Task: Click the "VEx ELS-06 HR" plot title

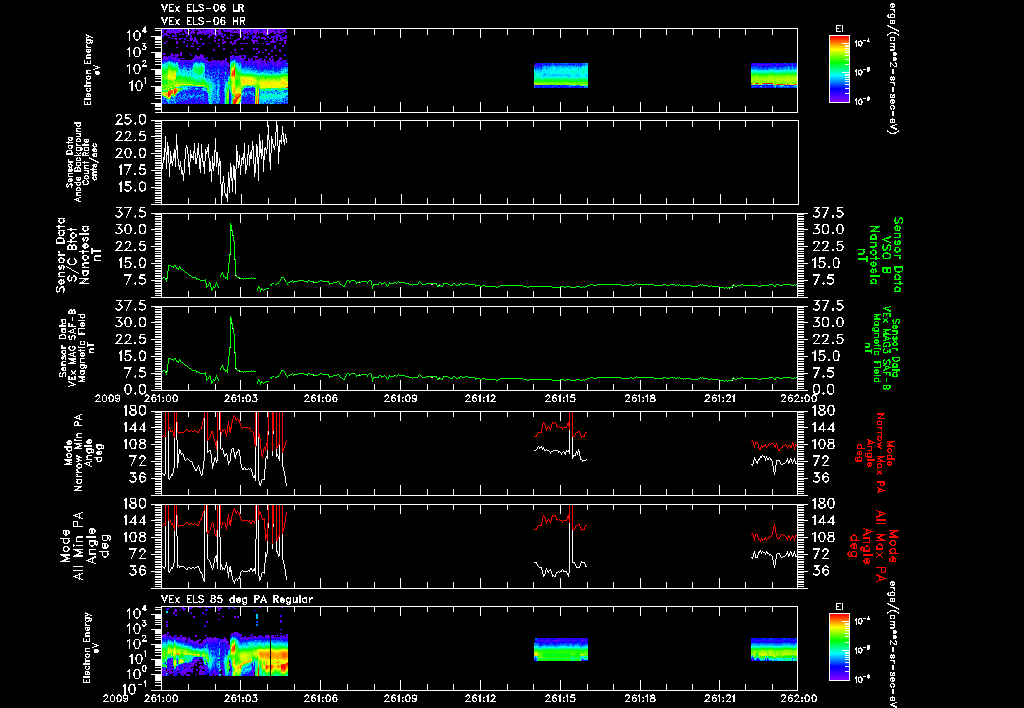Action: 203,22
